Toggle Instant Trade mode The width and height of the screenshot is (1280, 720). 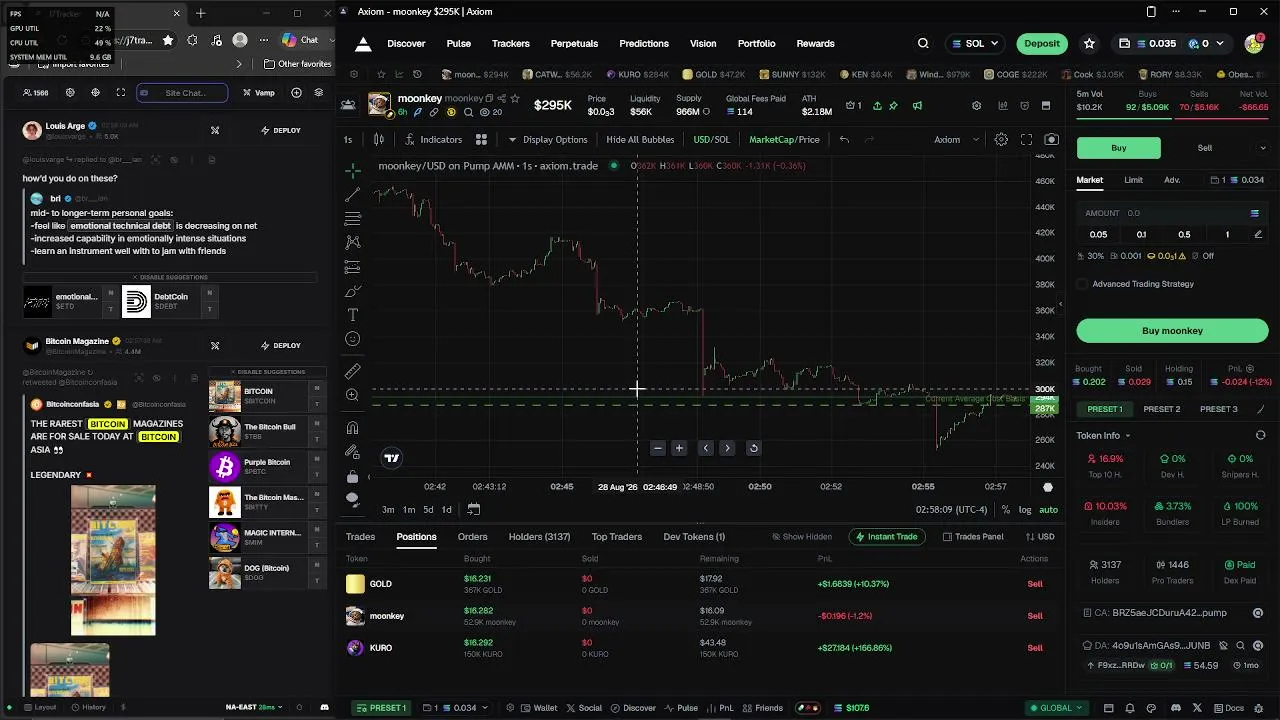886,537
